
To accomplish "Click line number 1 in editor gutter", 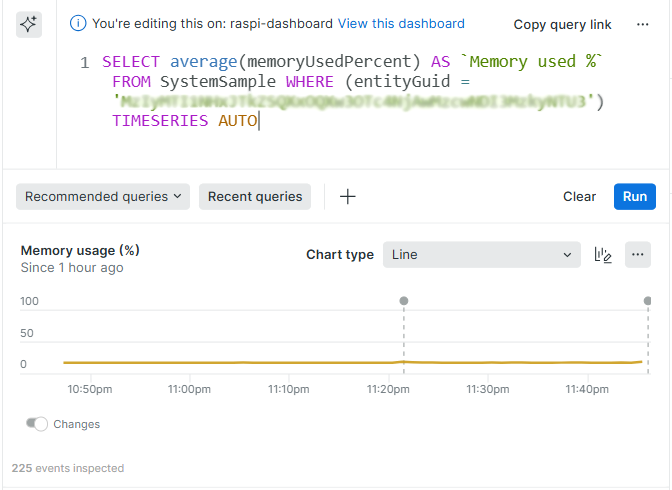I will (85, 62).
